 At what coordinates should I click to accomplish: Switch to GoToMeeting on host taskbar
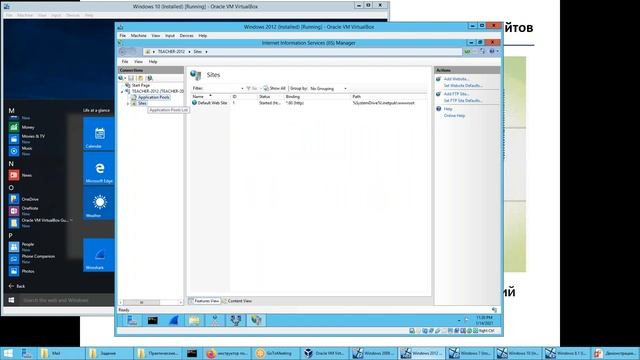click(275, 353)
